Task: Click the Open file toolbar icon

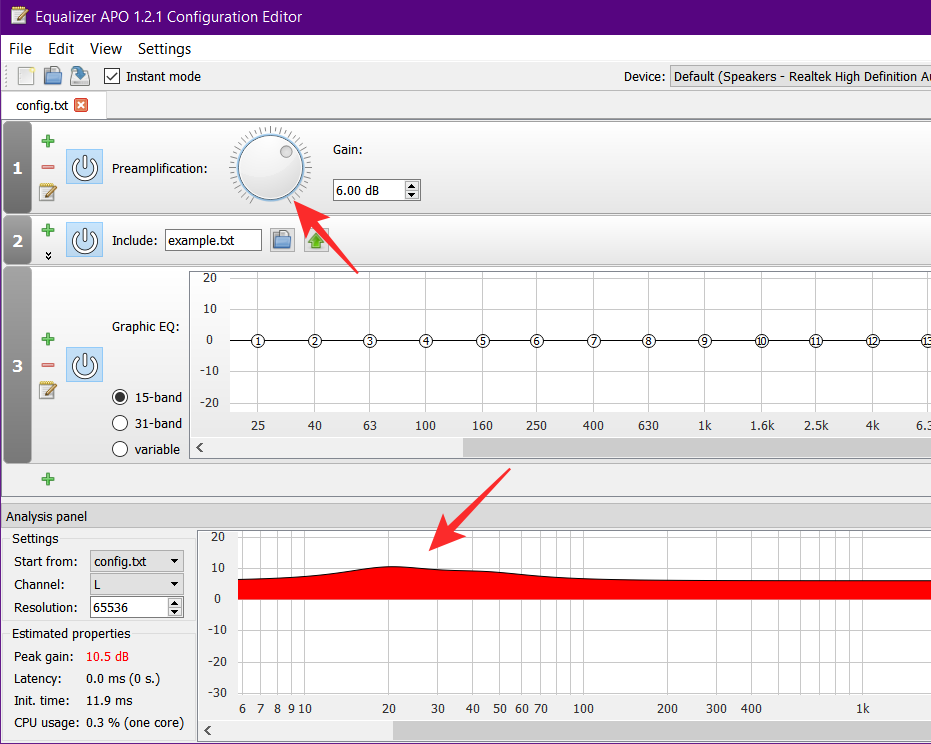Action: pos(53,76)
